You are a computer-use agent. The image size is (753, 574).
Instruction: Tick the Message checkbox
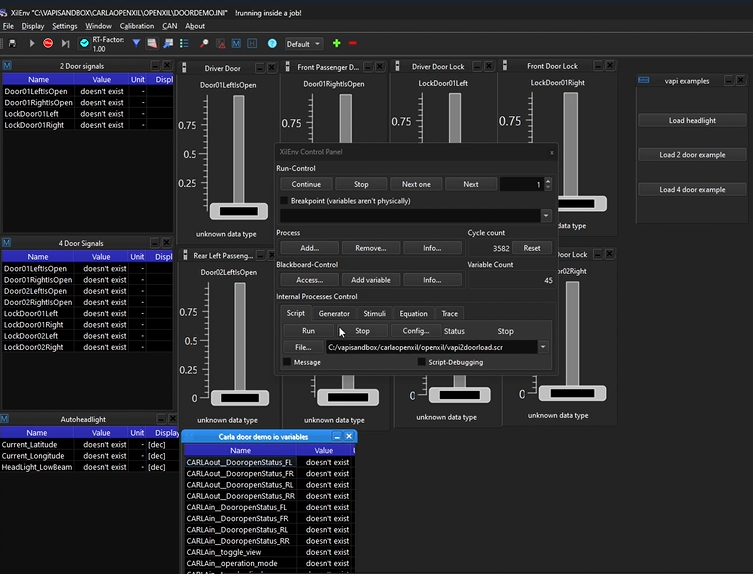pos(287,362)
